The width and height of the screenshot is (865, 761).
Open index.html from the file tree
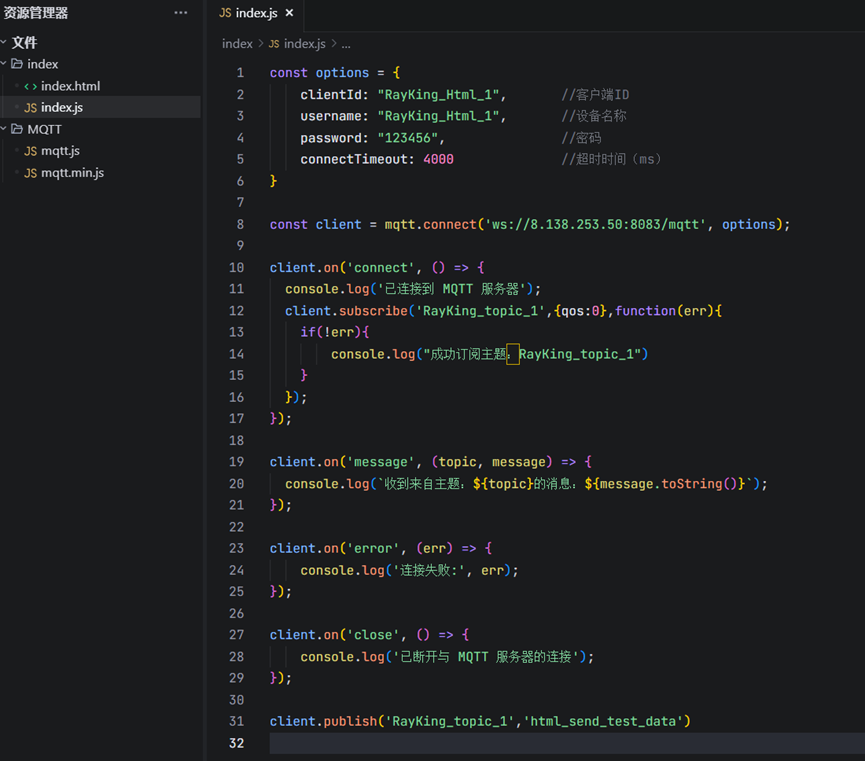70,86
